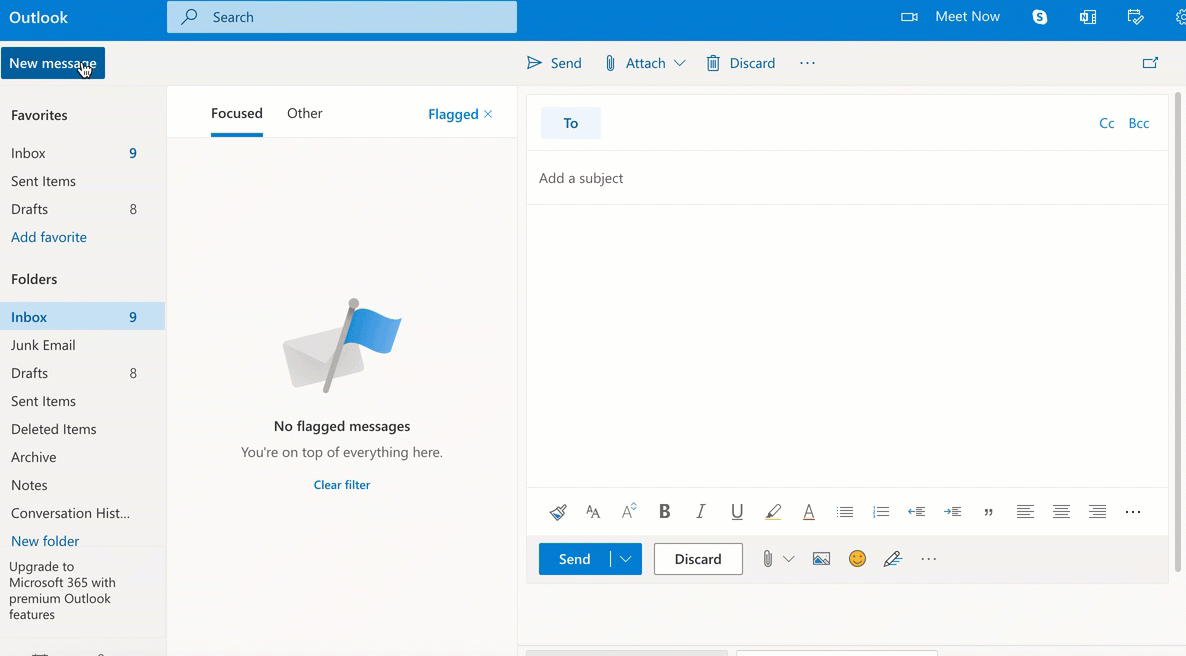Image resolution: width=1186 pixels, height=656 pixels.
Task: Open the text highlight color picker
Action: [x=773, y=512]
